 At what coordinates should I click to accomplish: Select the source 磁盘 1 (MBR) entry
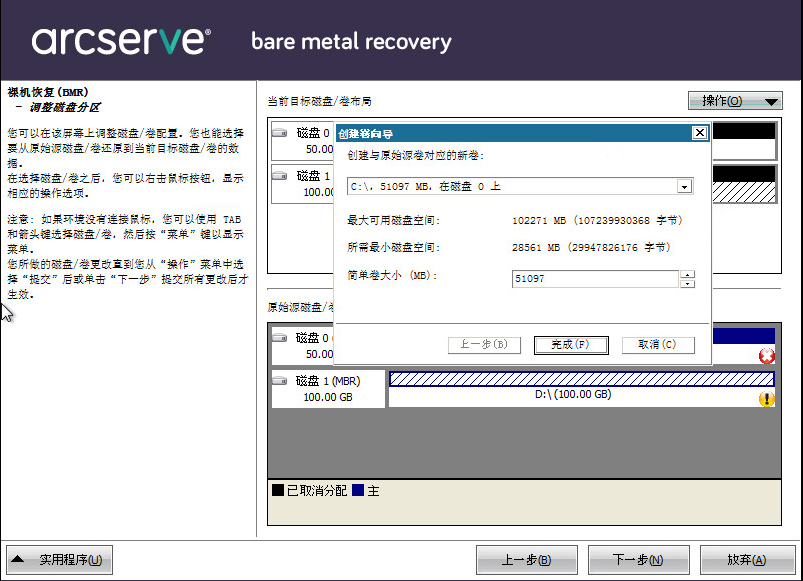328,389
